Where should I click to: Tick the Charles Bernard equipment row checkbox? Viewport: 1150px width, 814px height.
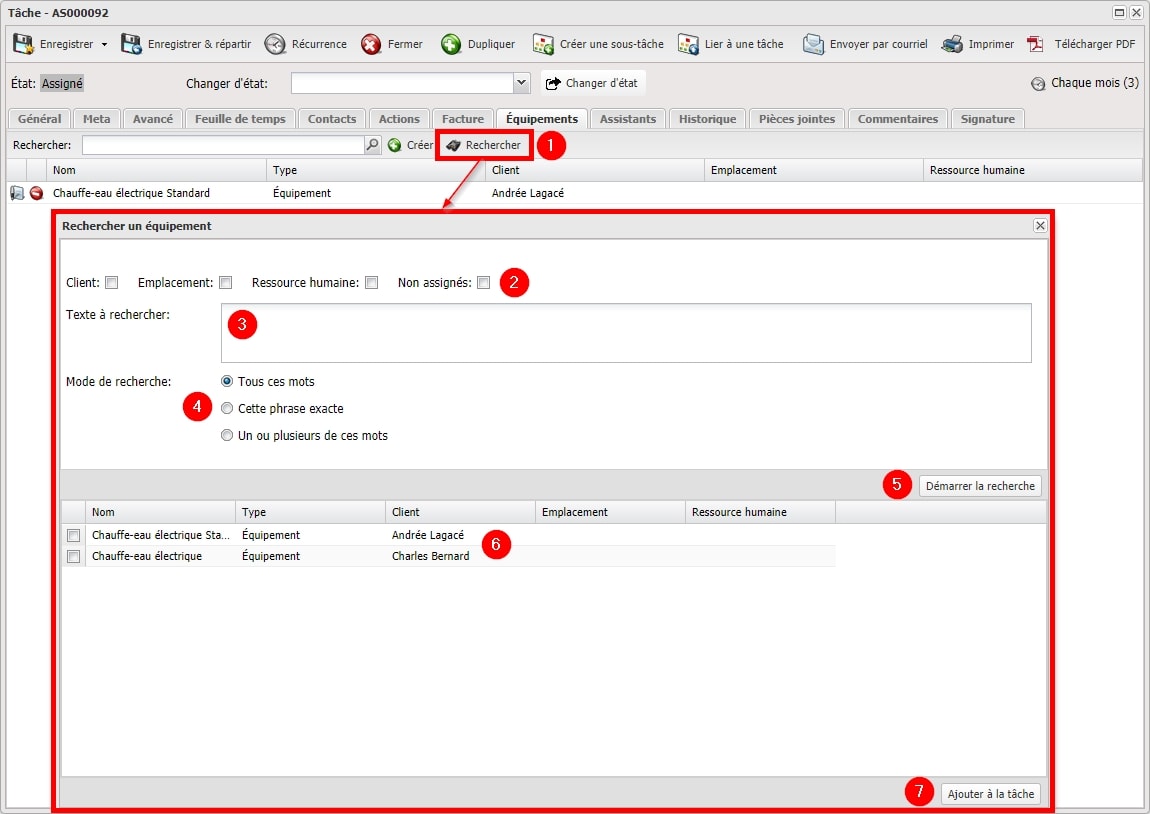[73, 557]
